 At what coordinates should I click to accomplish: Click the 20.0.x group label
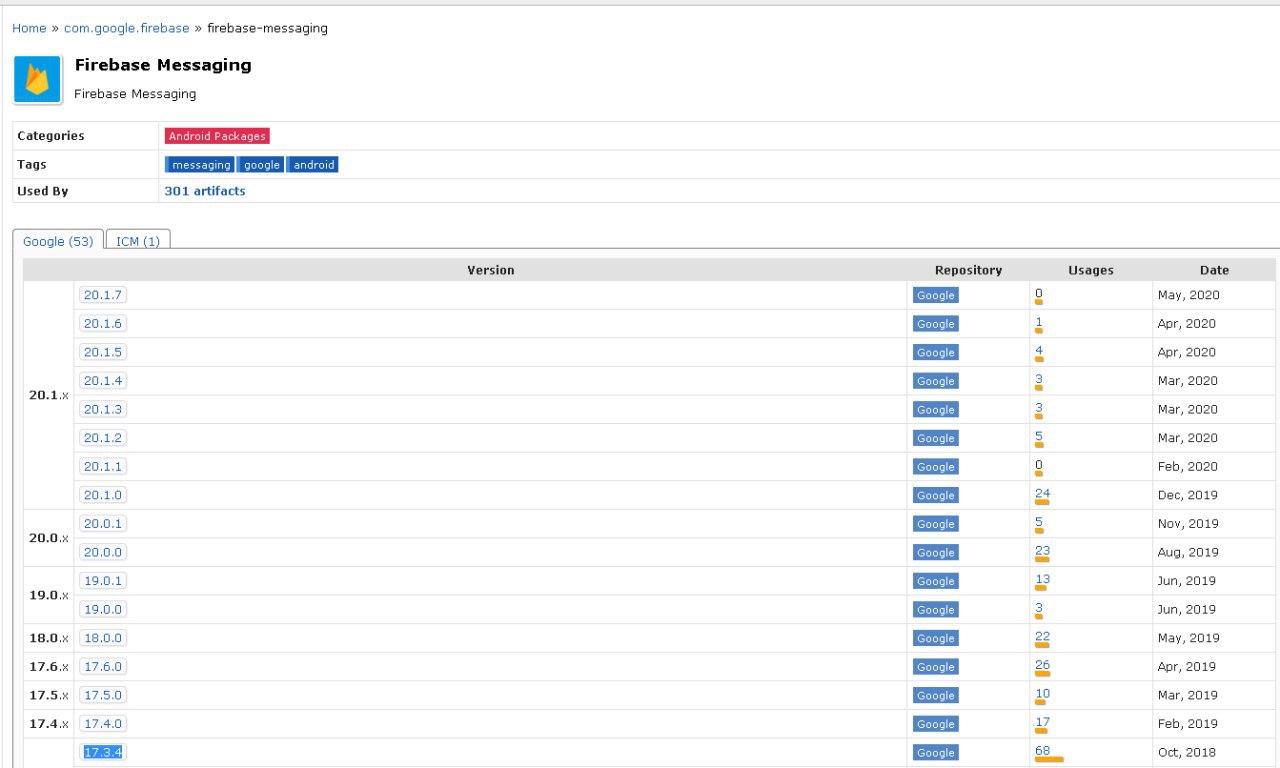coord(49,538)
